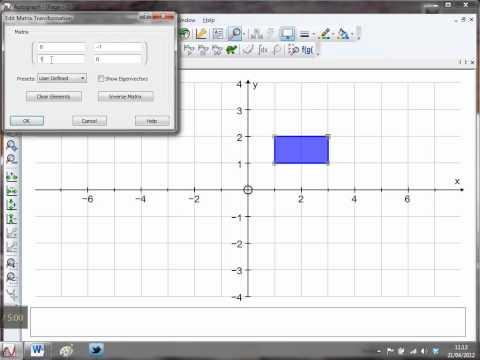Screen dimensions: 480x360
Task: Open the line thickness dropdown arrow
Action: pos(313,34)
